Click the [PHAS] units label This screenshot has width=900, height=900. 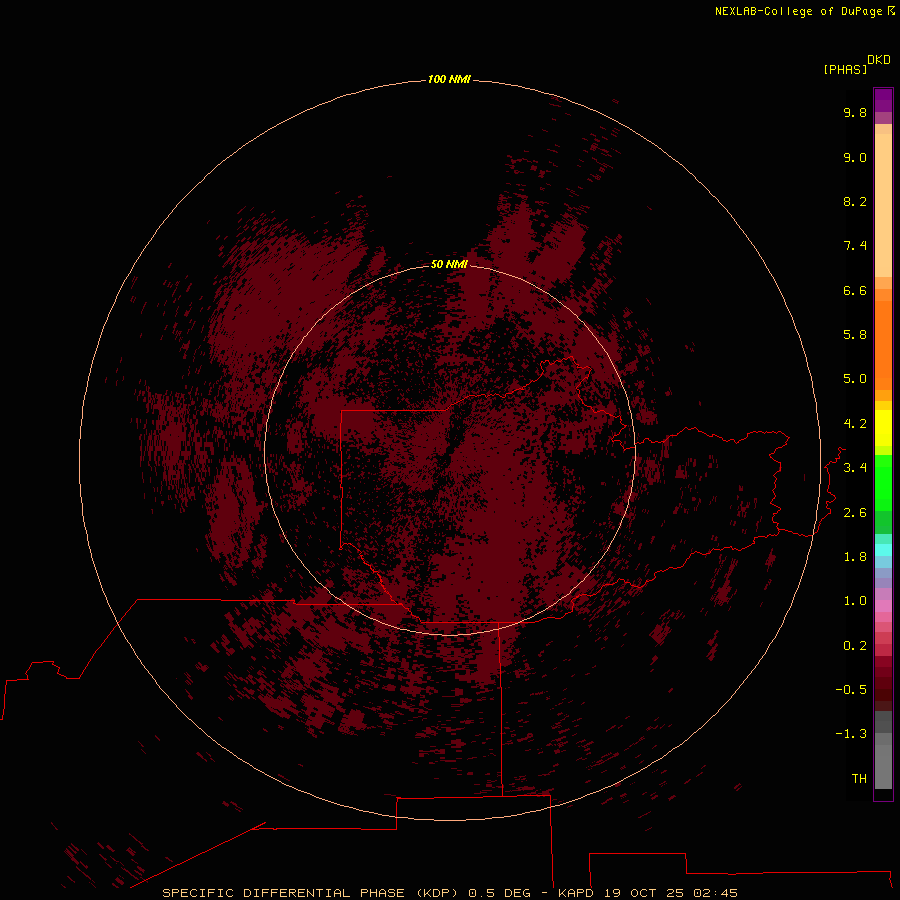click(845, 70)
